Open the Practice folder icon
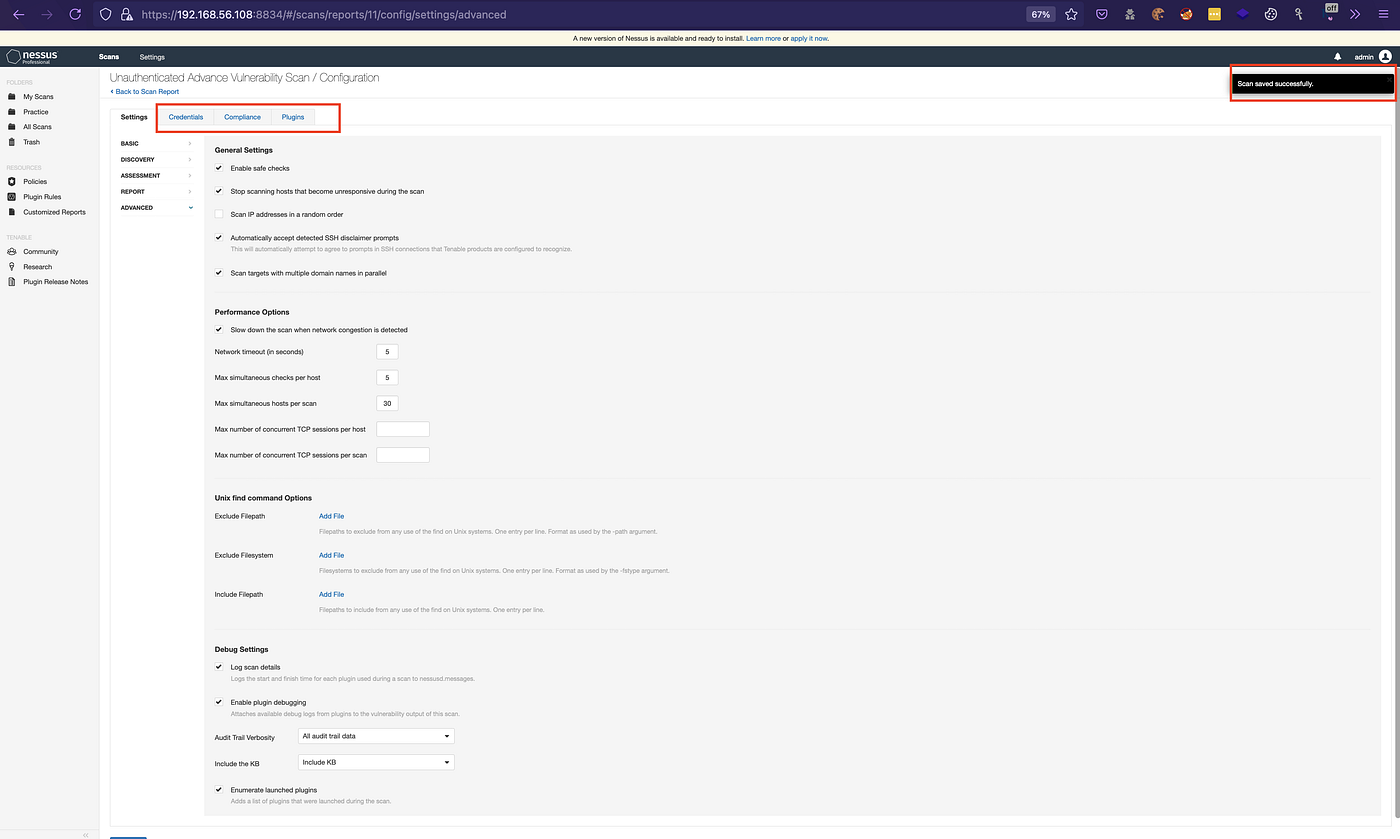Viewport: 1400px width, 839px height. point(12,112)
